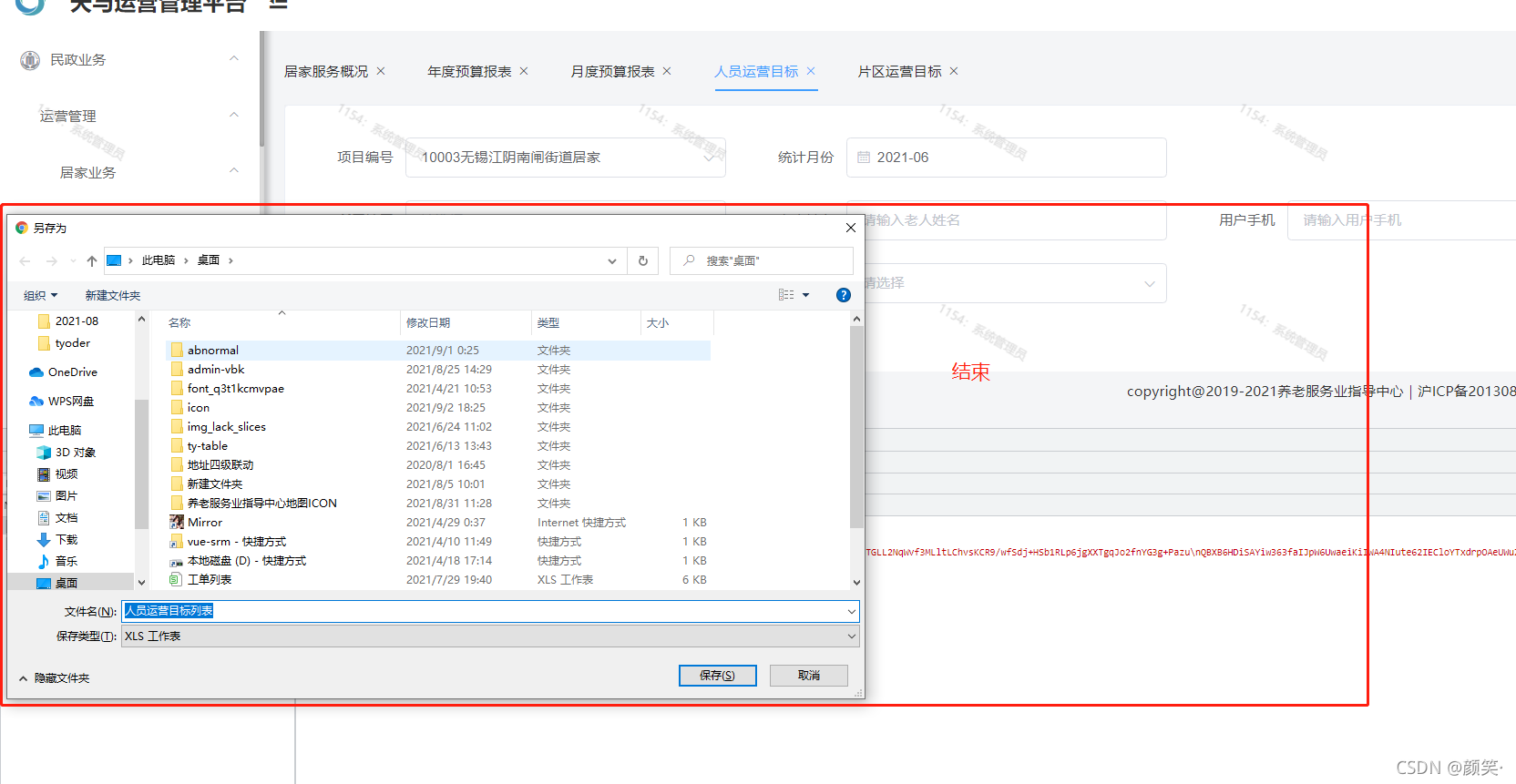This screenshot has width=1516, height=784.
Task: Expand the view options arrow
Action: 805,295
